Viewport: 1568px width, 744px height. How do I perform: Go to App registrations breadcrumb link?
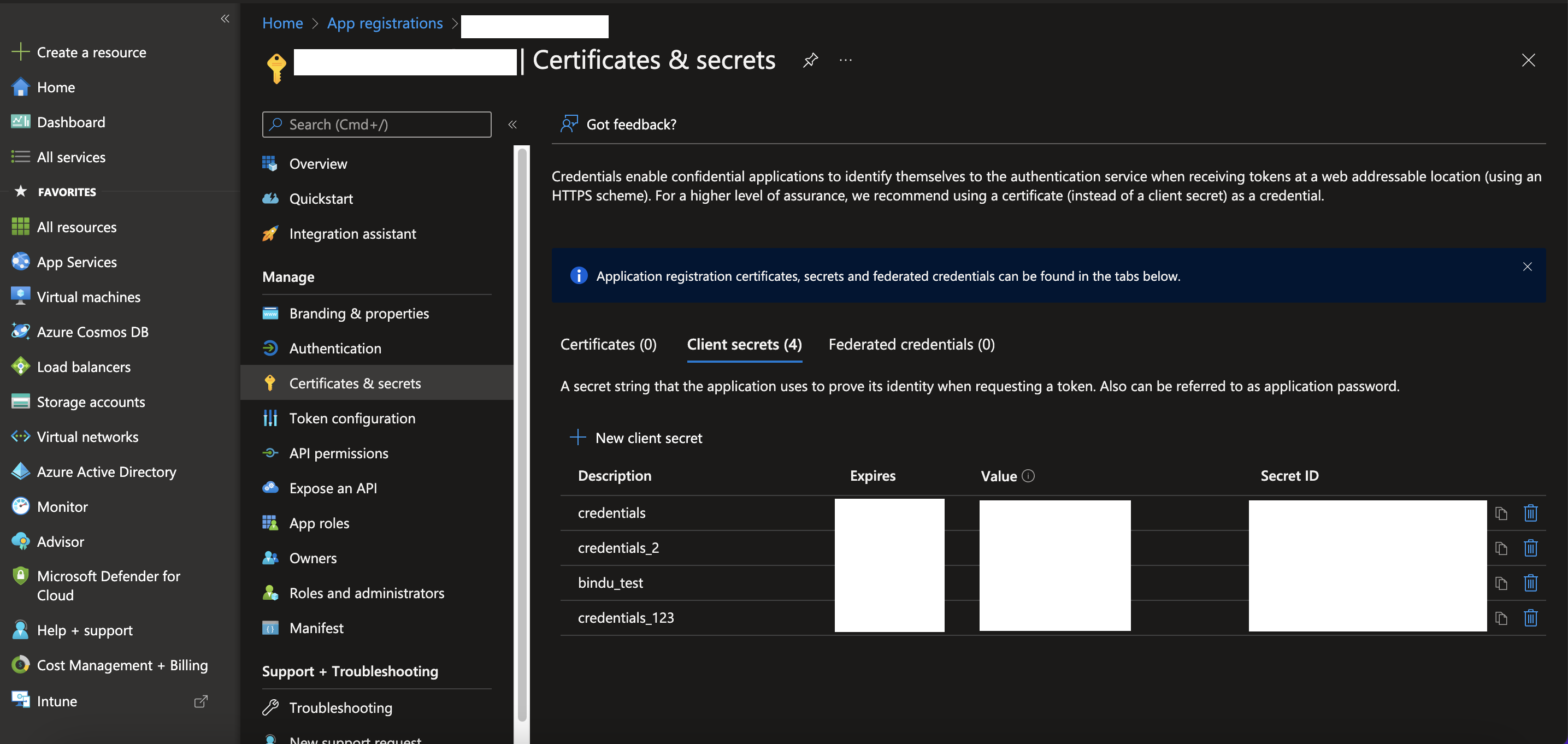(384, 23)
